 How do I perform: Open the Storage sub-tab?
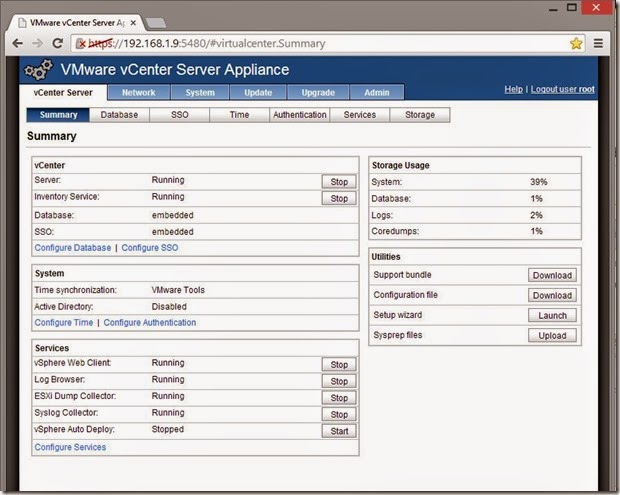click(420, 115)
